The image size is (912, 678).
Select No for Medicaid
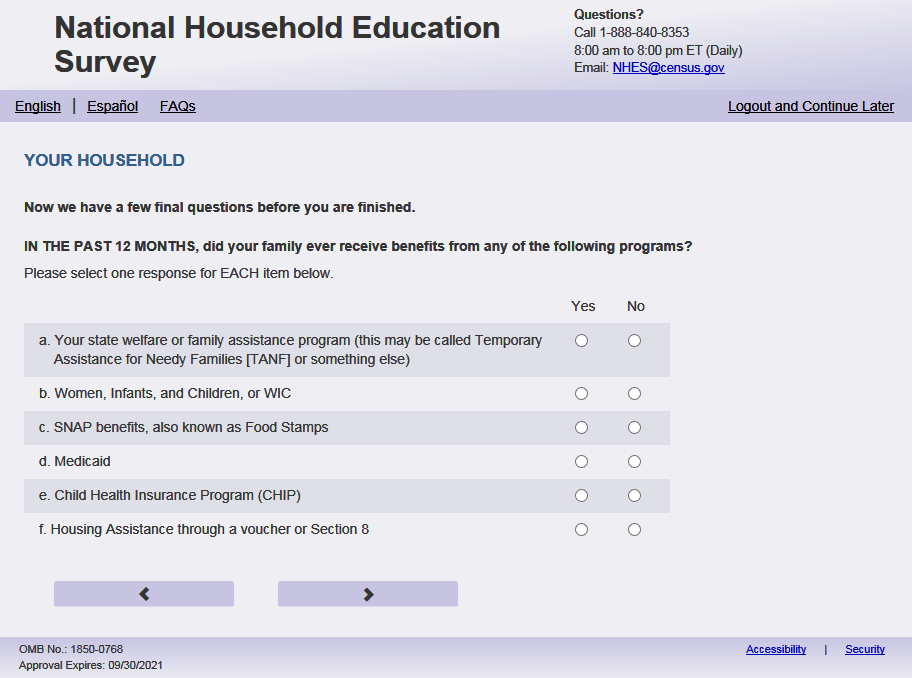(x=634, y=462)
